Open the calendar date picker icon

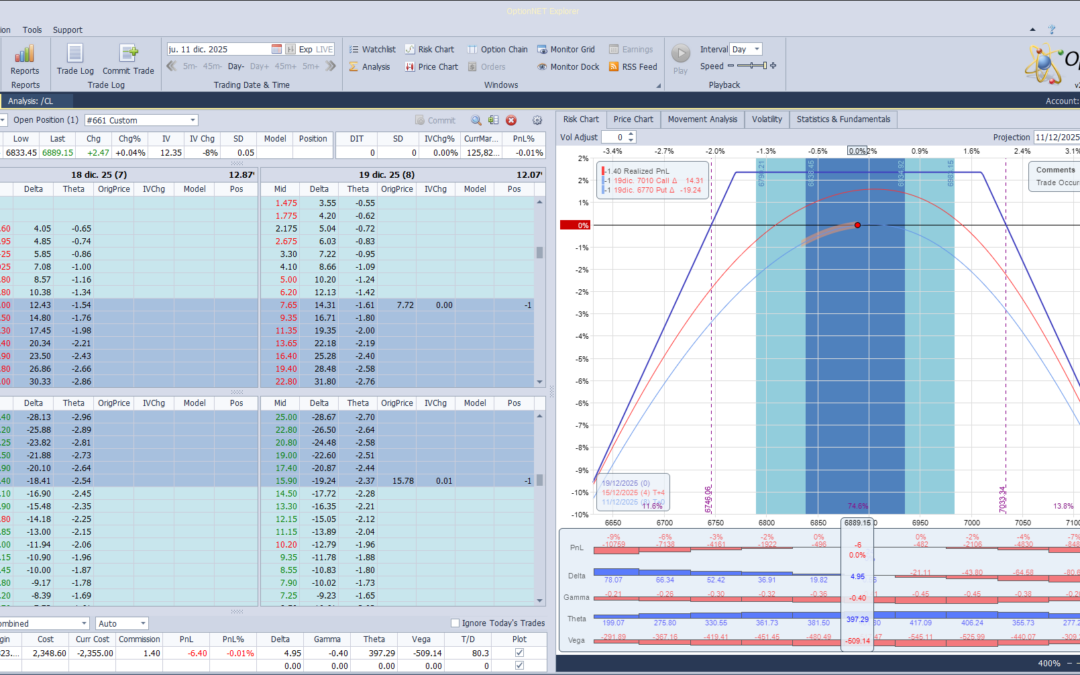click(276, 50)
